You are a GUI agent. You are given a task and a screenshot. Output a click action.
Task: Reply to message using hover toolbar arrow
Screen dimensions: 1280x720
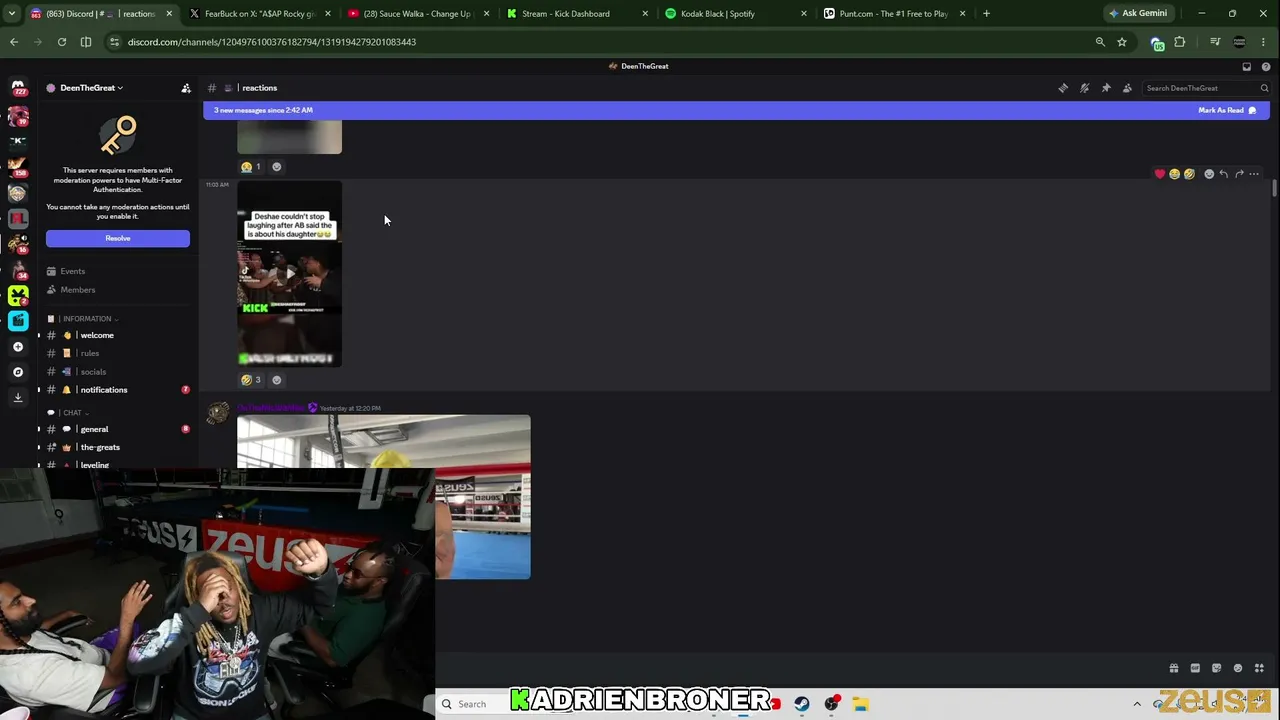click(x=1223, y=174)
